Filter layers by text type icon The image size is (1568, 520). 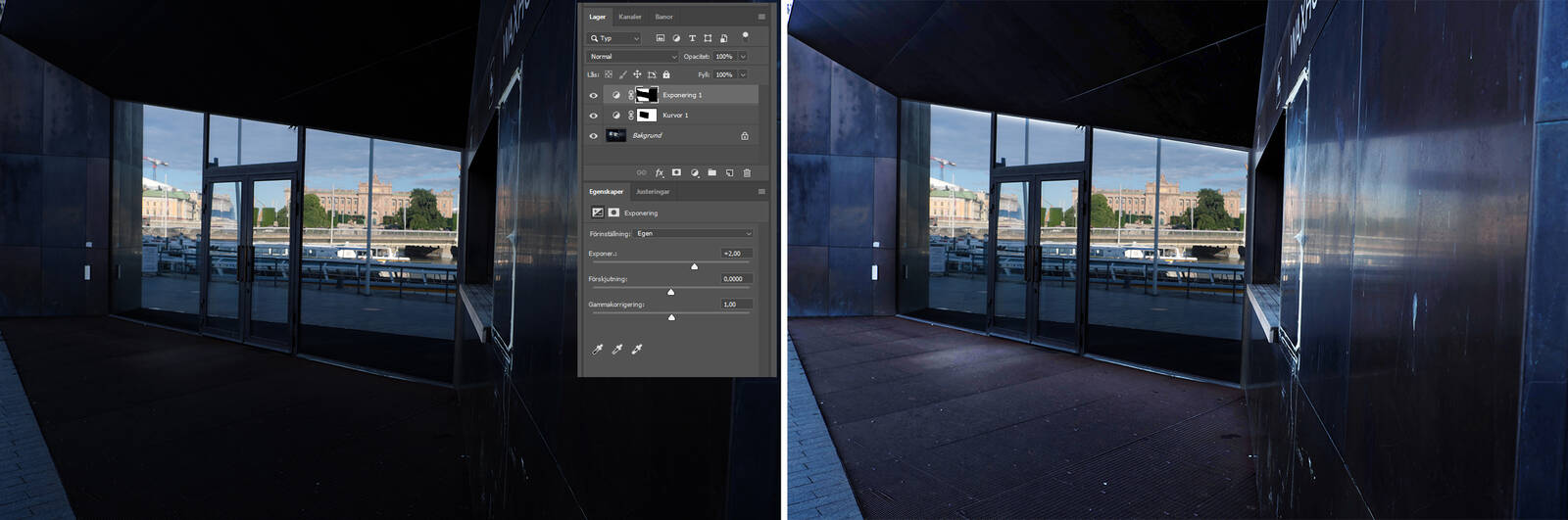pyautogui.click(x=692, y=38)
